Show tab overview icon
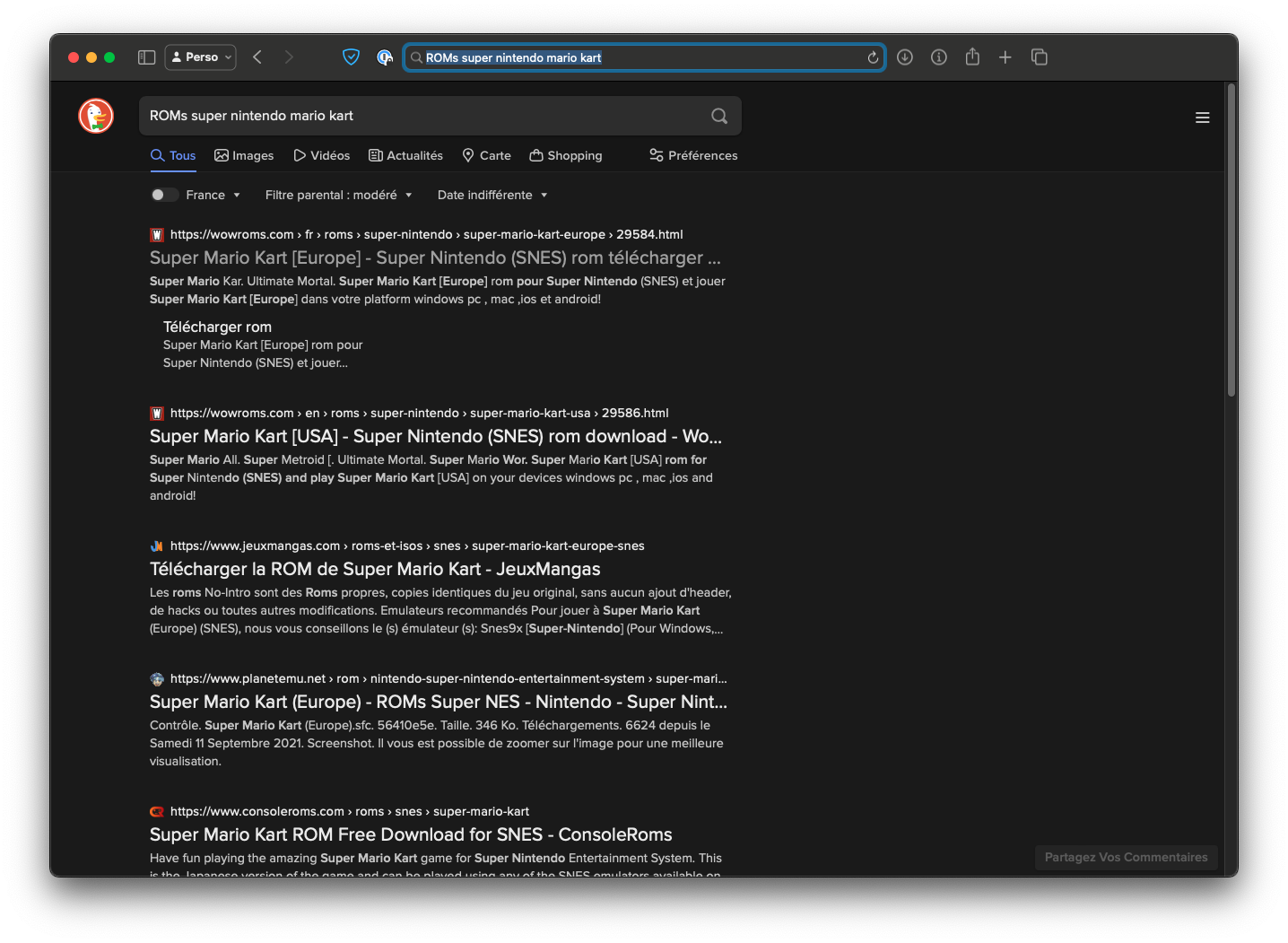Viewport: 1288px width, 943px height. pyautogui.click(x=1040, y=57)
